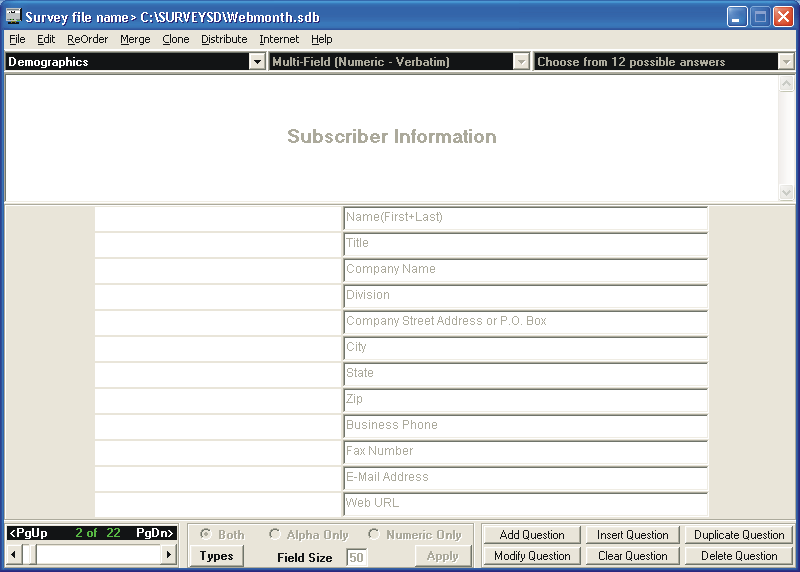
Task: Click the left arrow of page scrollbar
Action: tap(14, 554)
